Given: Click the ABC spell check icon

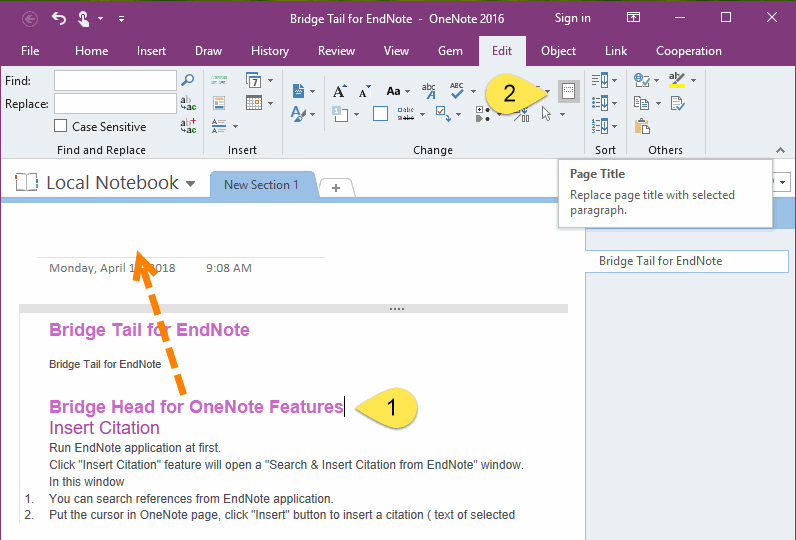Looking at the screenshot, I should [x=456, y=91].
